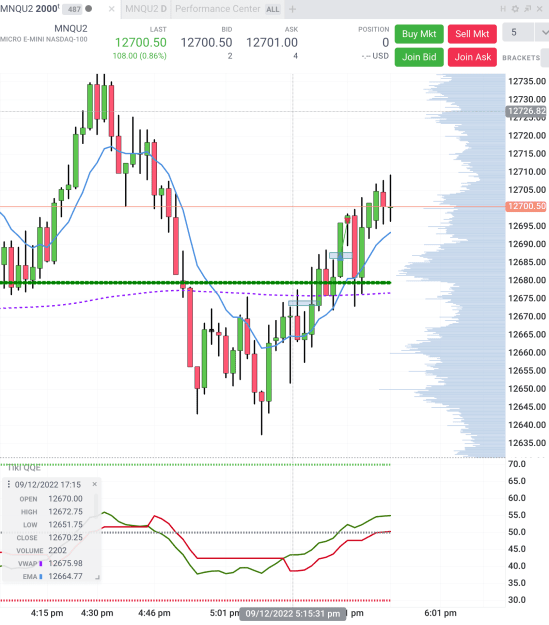Click the order quantity field showing 5
The height and width of the screenshot is (625, 549).
coord(518,32)
